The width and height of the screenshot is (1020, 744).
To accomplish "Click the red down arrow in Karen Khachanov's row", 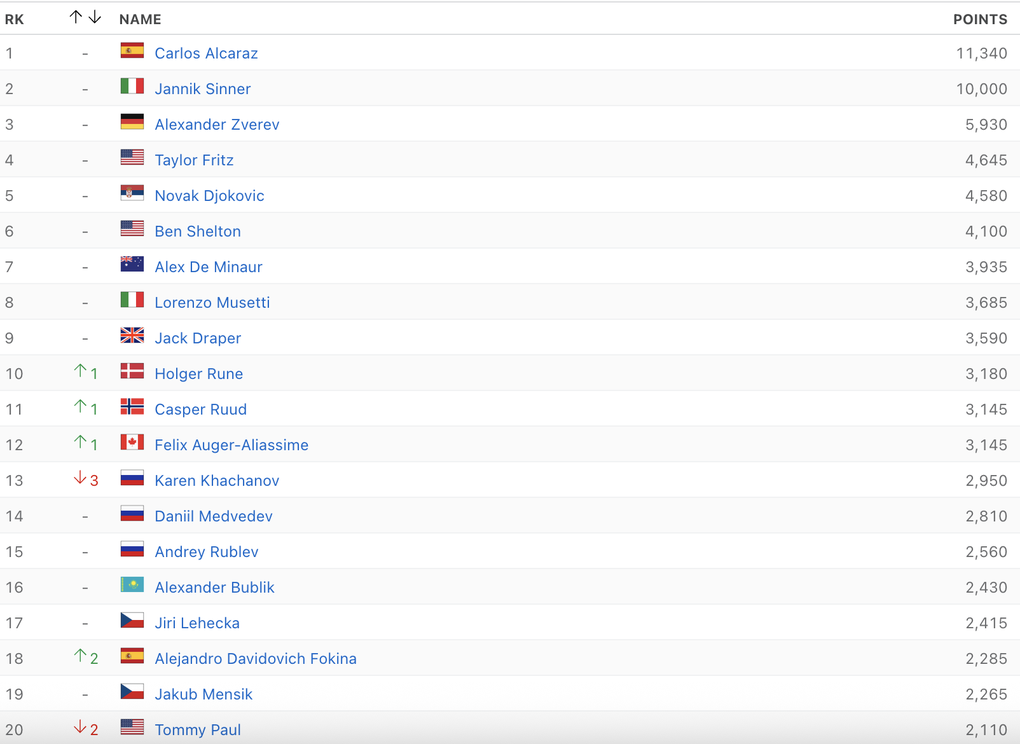I will 81,479.
